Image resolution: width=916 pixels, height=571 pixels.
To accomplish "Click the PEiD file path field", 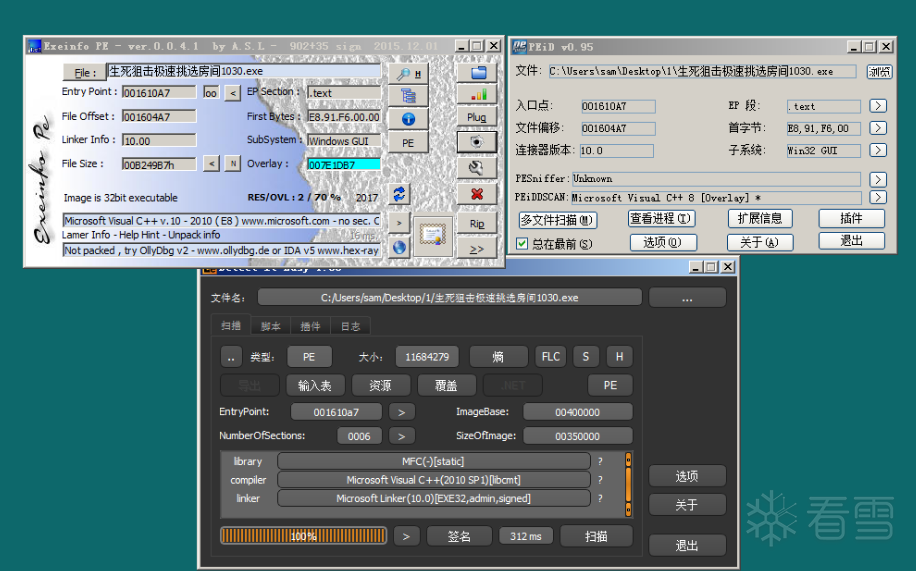I will tap(702, 71).
